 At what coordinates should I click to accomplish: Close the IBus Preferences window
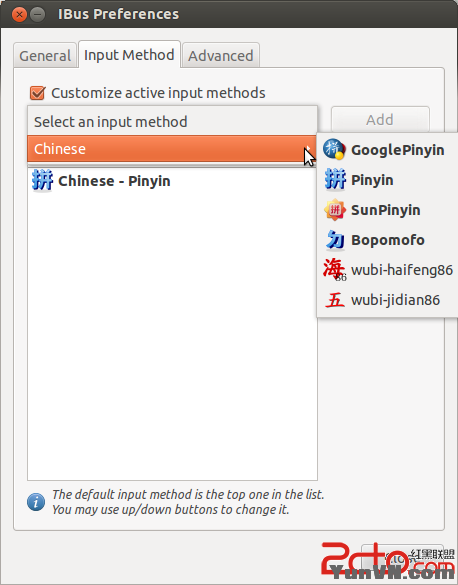tap(19, 15)
